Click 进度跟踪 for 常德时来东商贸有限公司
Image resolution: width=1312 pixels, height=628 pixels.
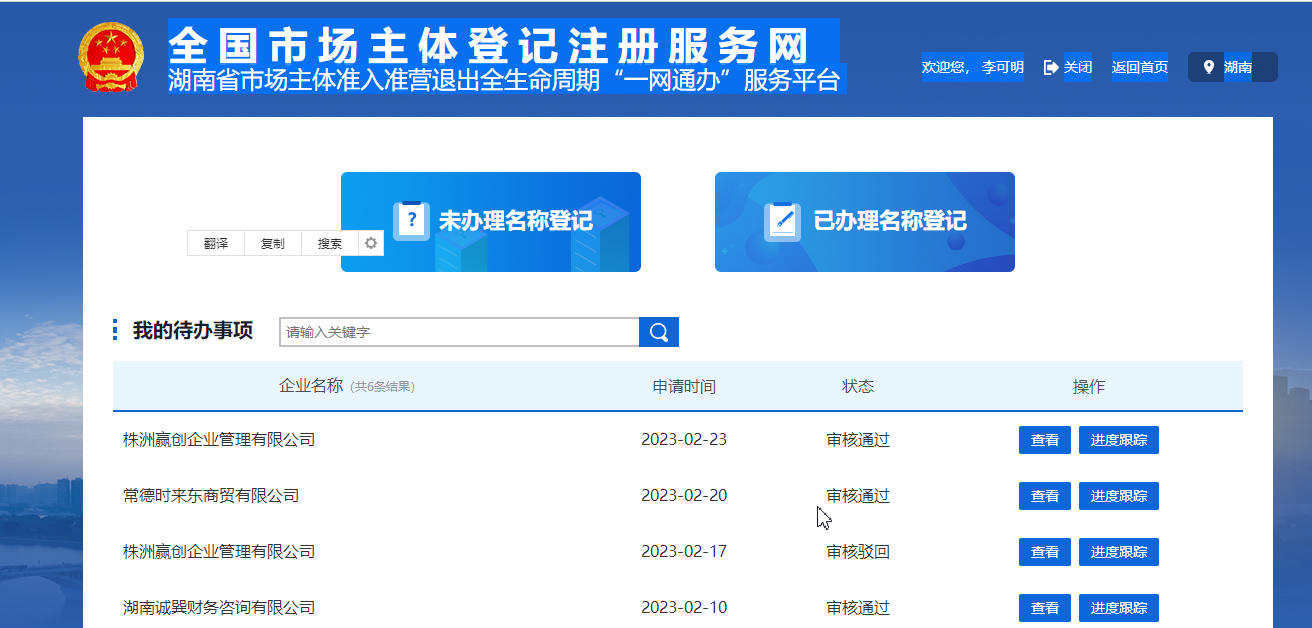(x=1118, y=495)
